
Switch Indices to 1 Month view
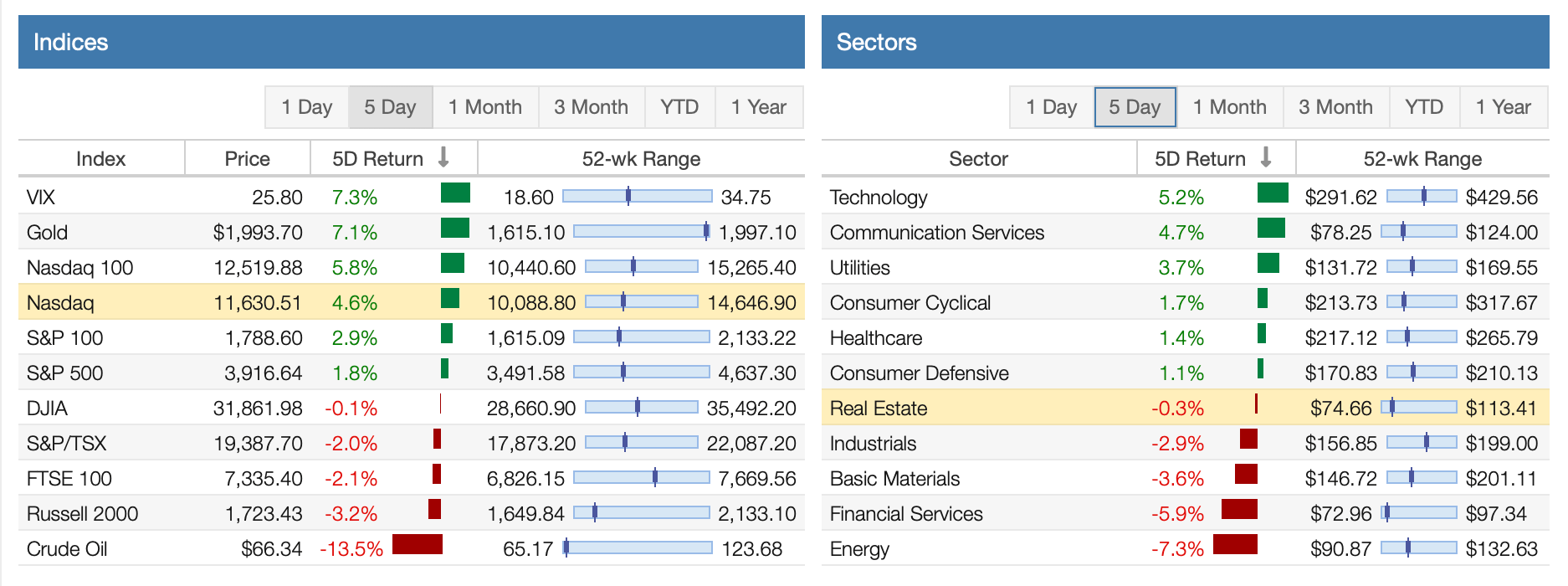coord(485,107)
